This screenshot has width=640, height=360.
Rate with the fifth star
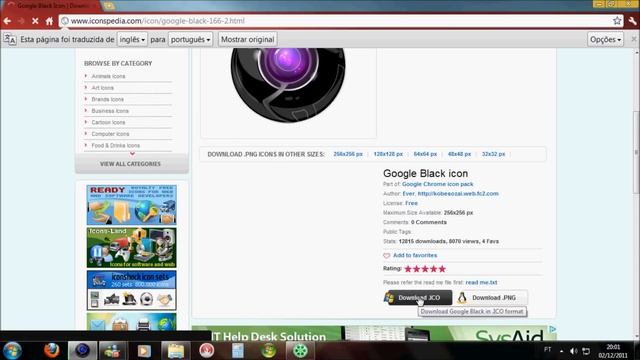point(442,269)
